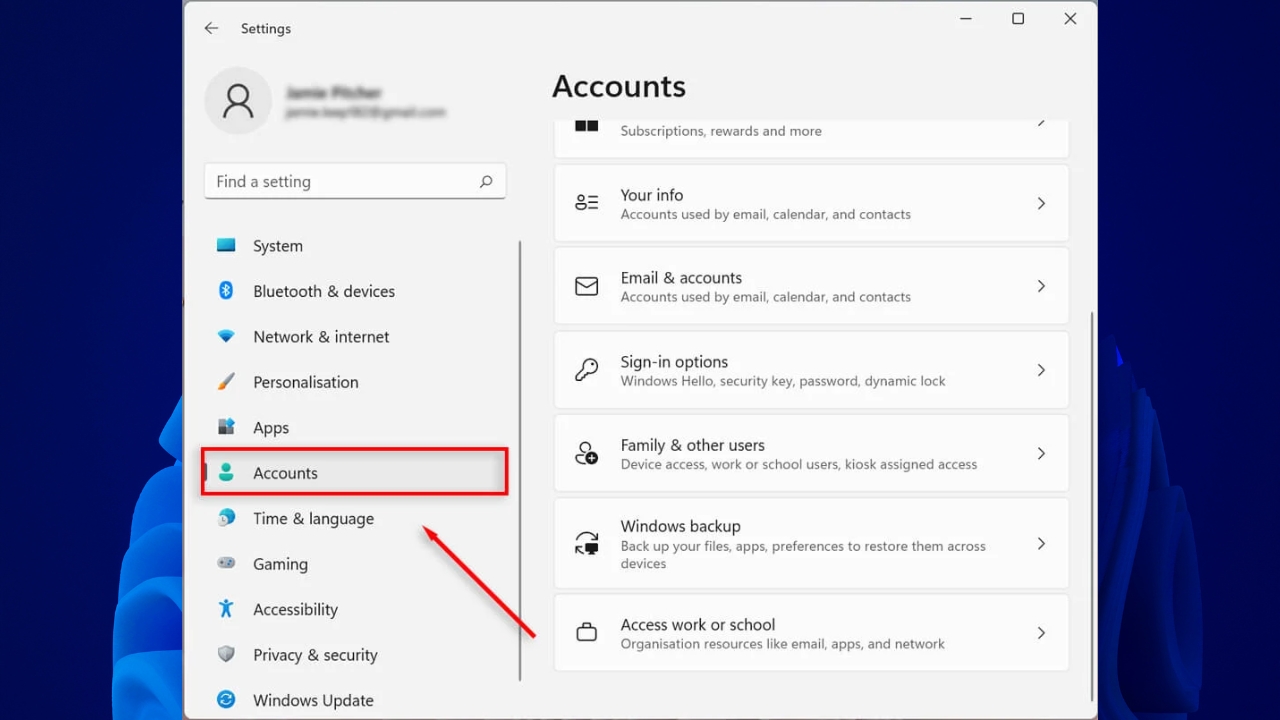Viewport: 1280px width, 720px height.
Task: Go back with the Settings back arrow
Action: (x=211, y=29)
